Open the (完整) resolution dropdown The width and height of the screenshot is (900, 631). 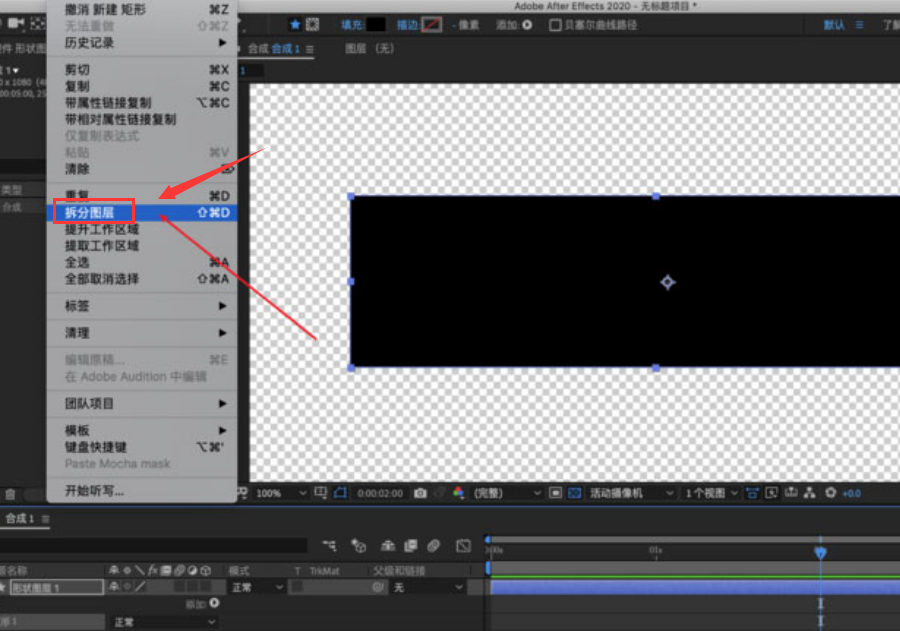point(506,493)
